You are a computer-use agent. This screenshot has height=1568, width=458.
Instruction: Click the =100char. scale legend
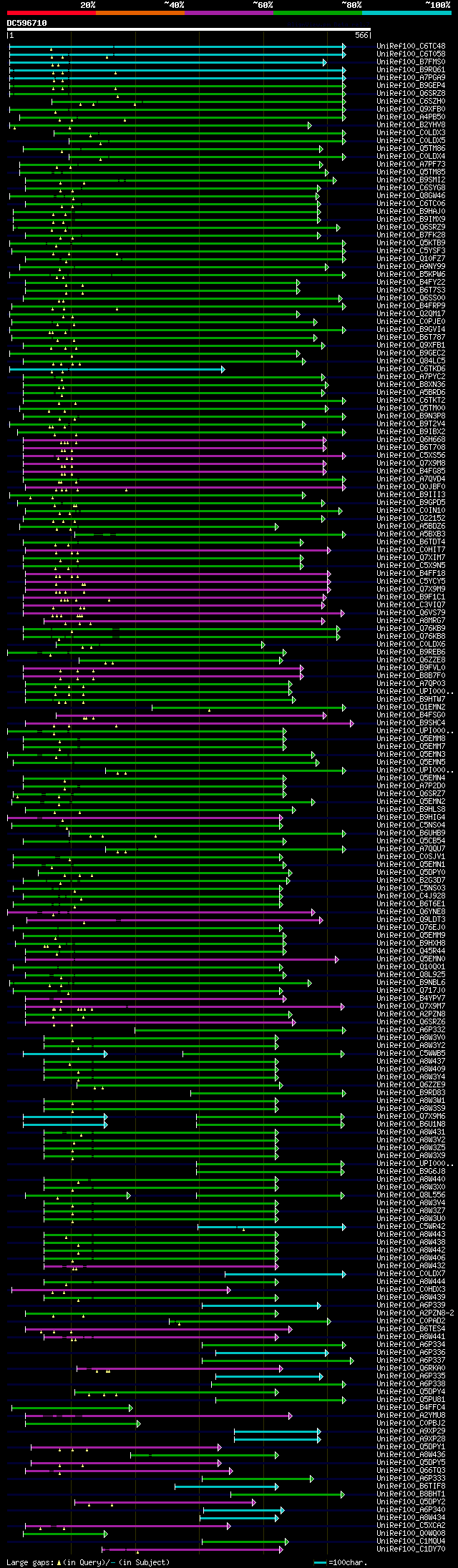click(341, 1562)
